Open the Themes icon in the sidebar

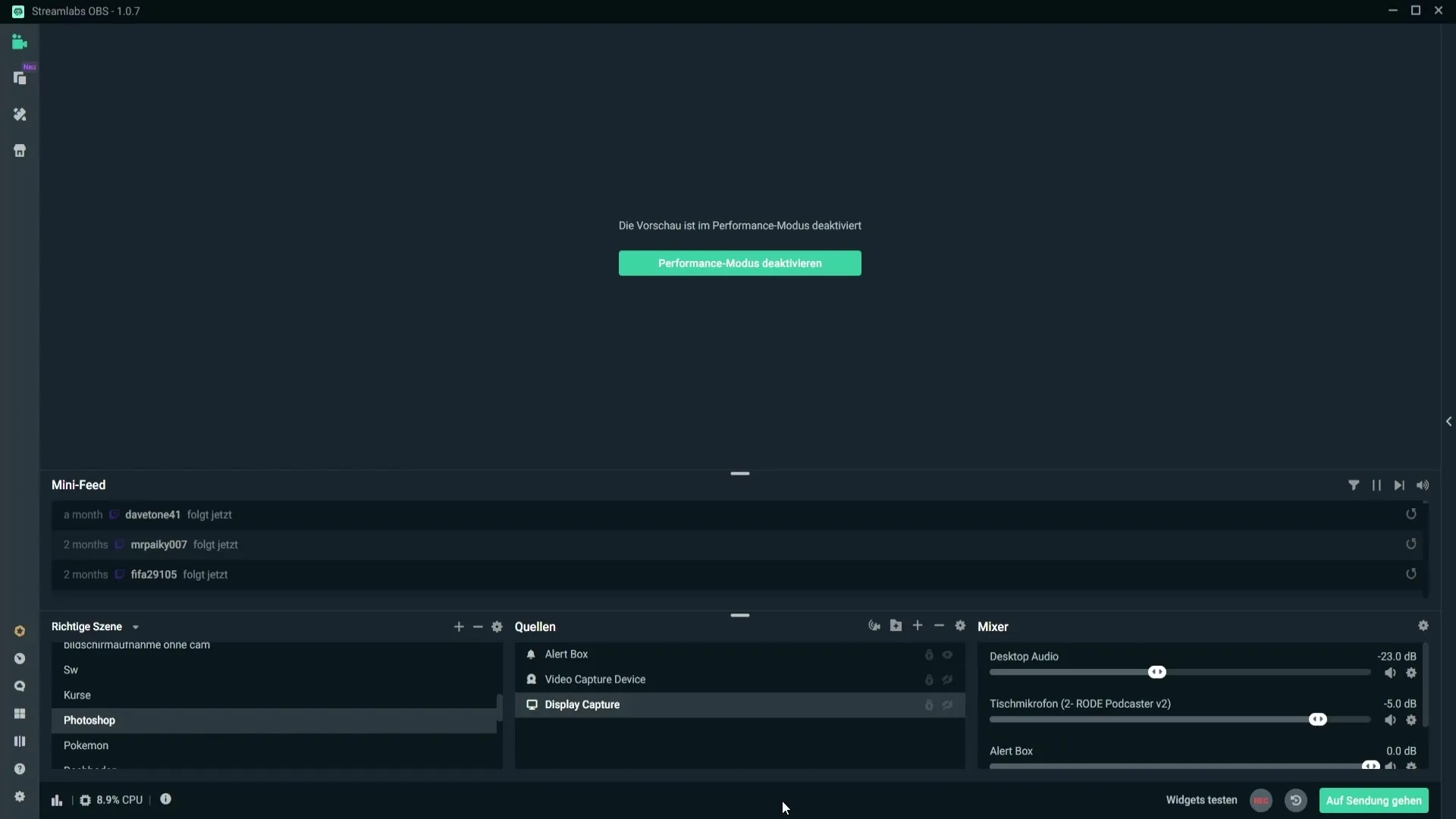(20, 115)
